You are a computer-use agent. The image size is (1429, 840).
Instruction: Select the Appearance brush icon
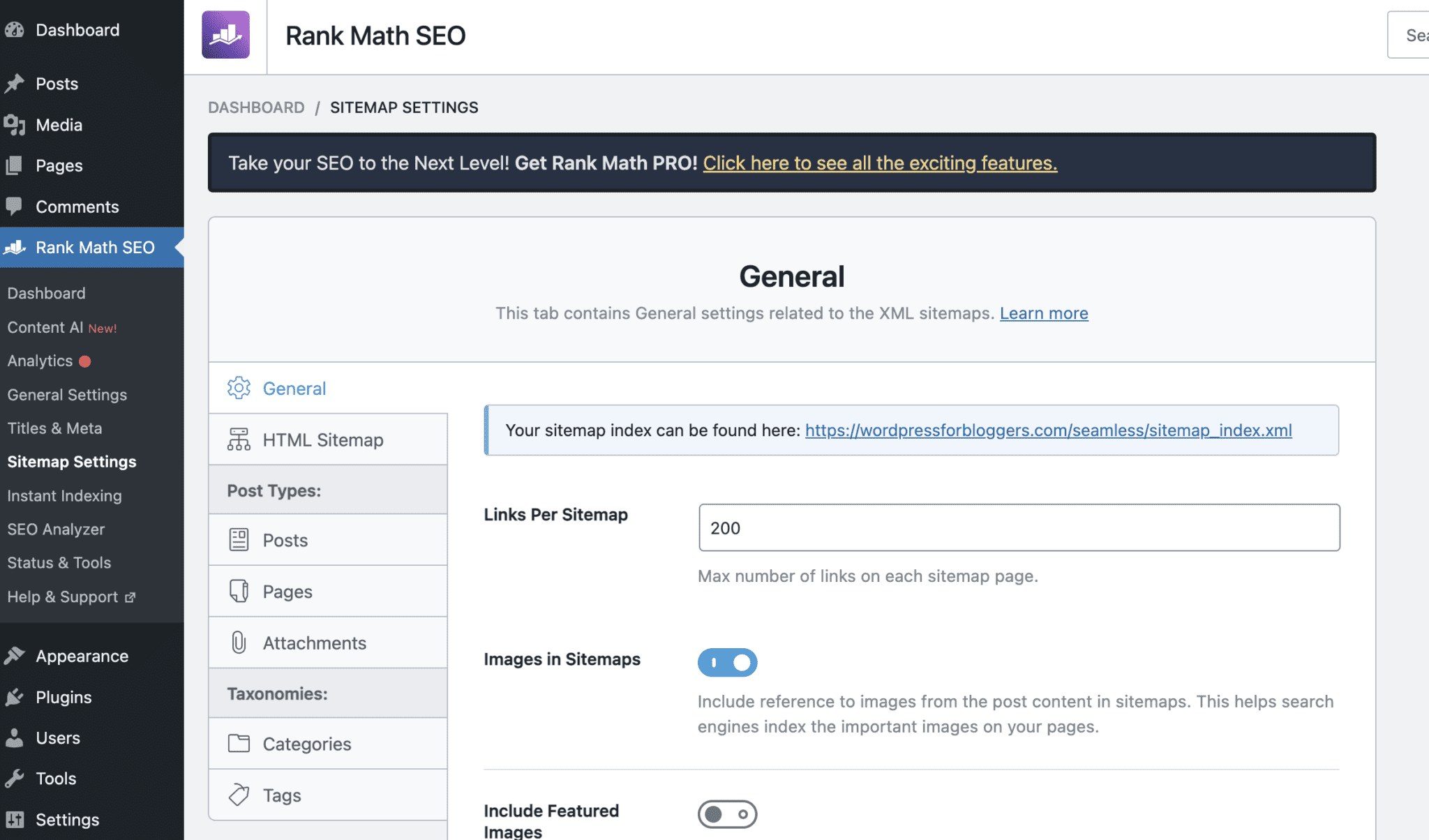(x=16, y=655)
